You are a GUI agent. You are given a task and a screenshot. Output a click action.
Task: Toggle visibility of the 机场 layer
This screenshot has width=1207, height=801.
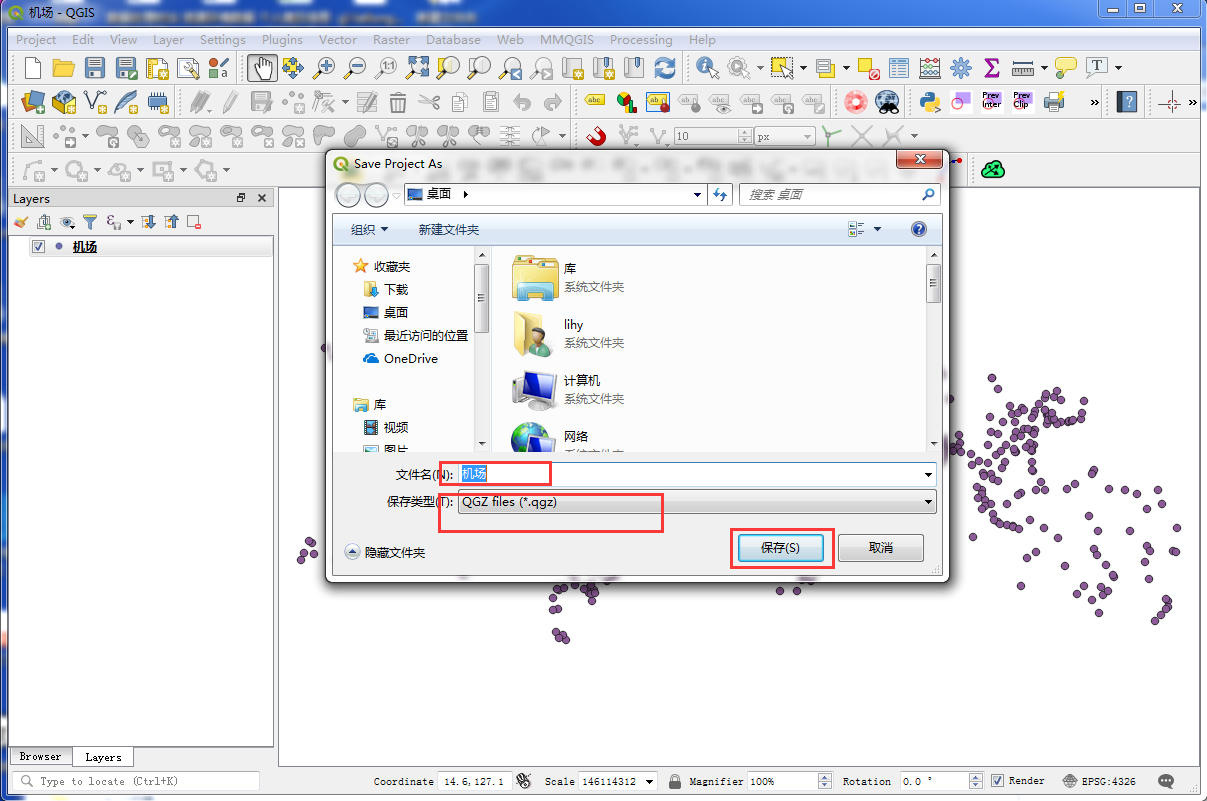tap(38, 247)
